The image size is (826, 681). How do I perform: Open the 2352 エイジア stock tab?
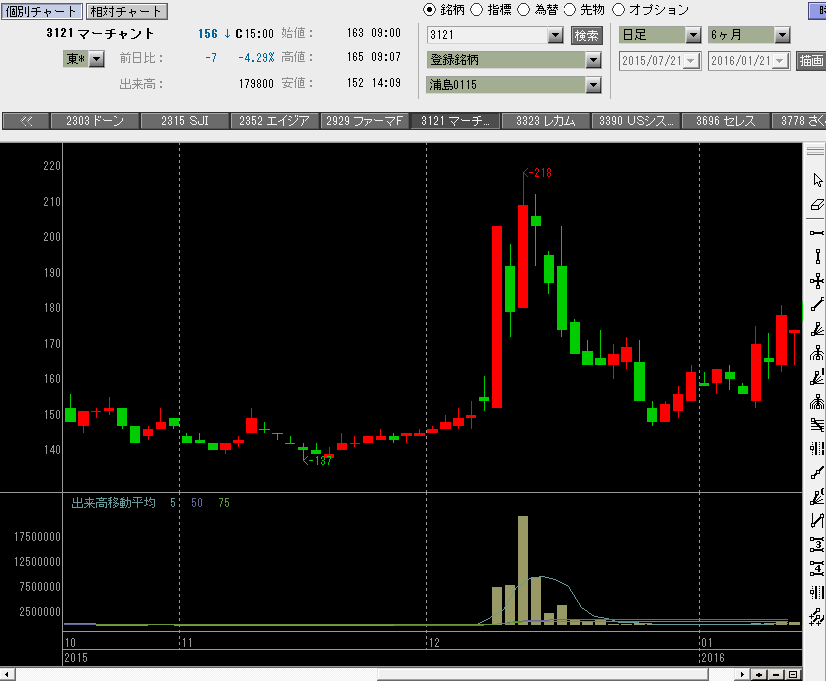pos(274,121)
